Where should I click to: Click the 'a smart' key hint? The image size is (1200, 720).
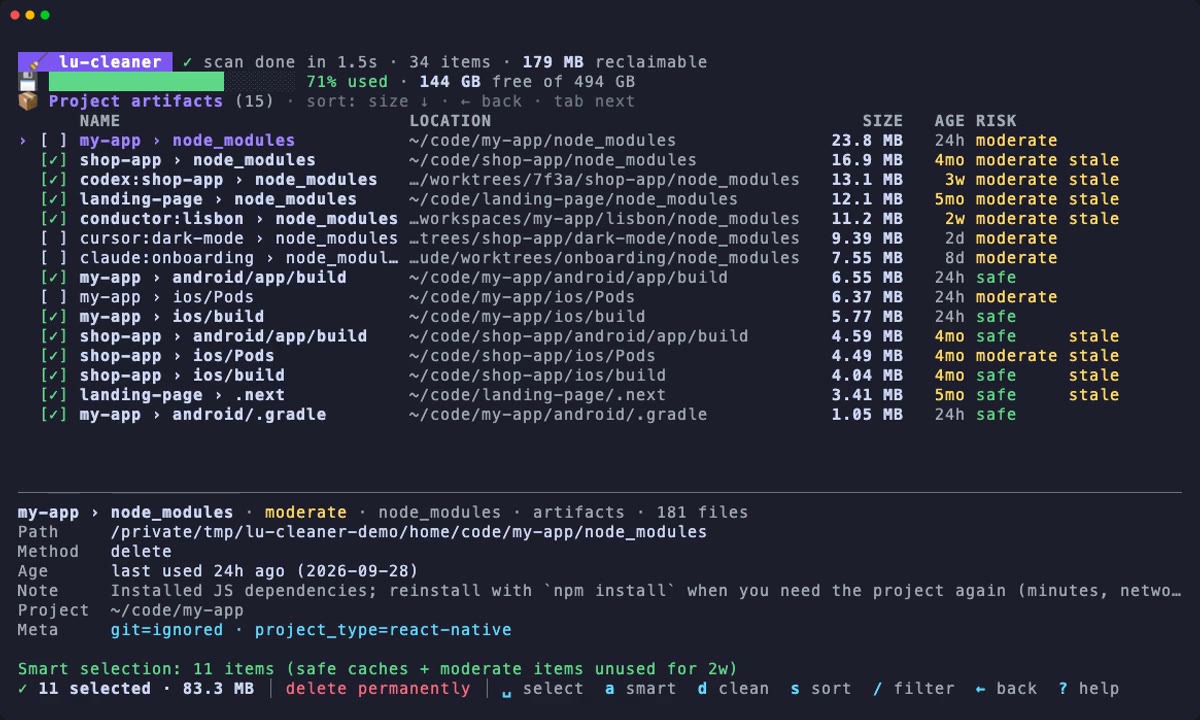640,689
